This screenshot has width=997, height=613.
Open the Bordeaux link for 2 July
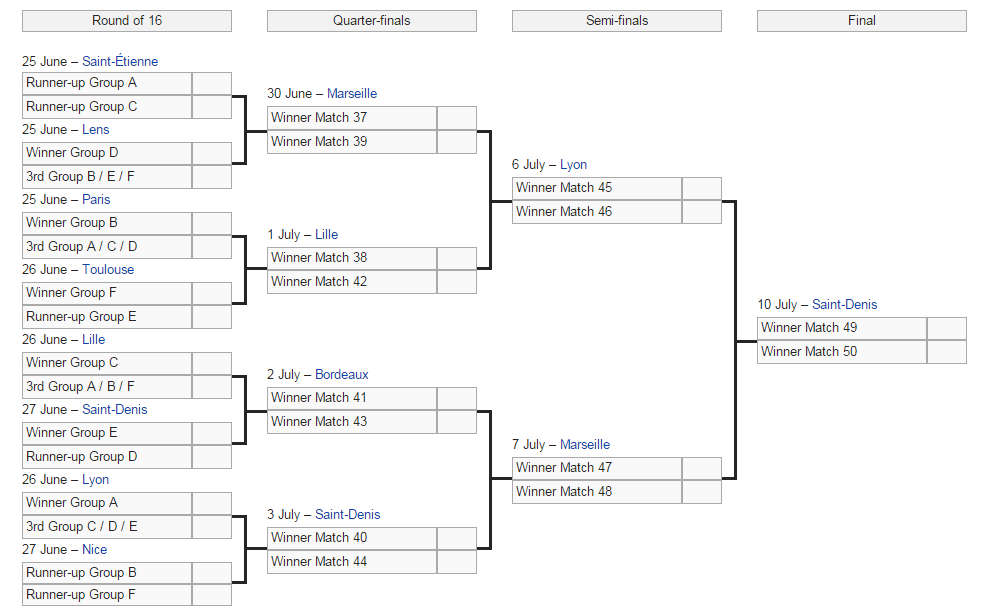(342, 374)
